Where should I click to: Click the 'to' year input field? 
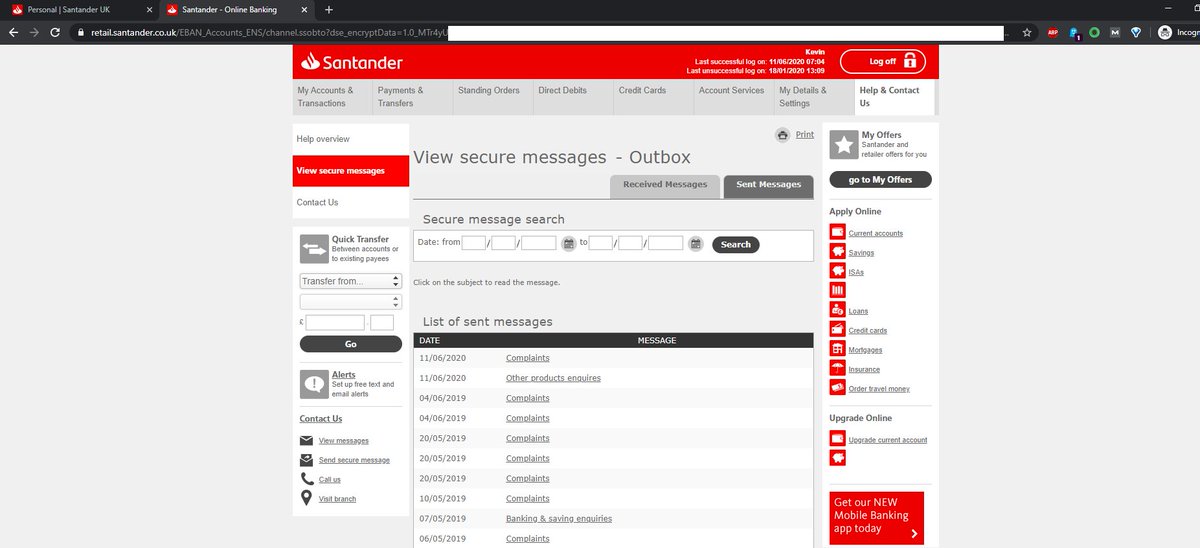click(666, 243)
